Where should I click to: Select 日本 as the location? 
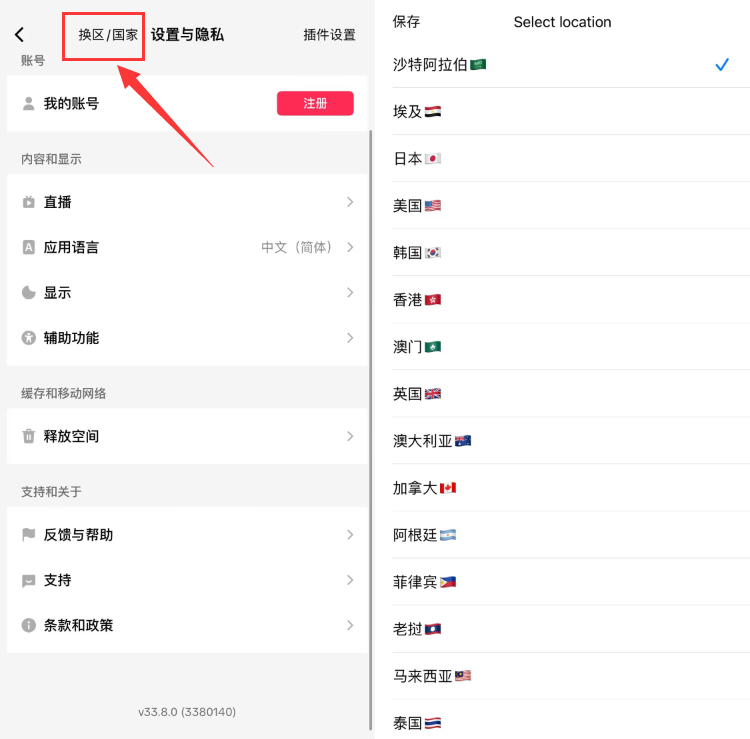click(x=417, y=159)
